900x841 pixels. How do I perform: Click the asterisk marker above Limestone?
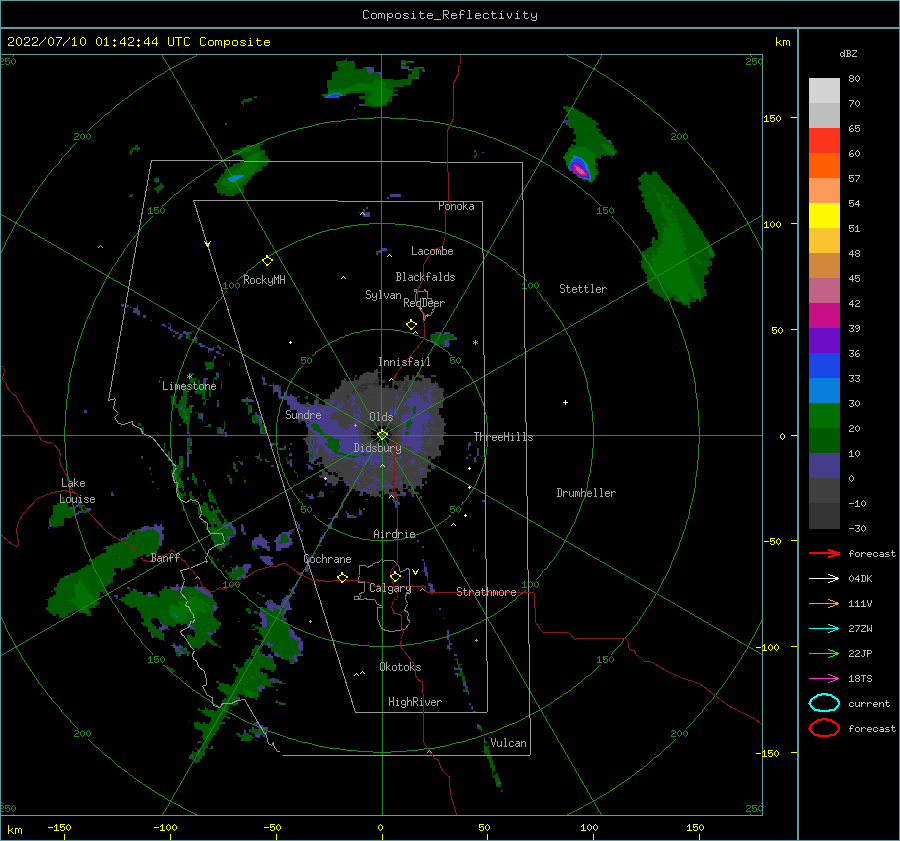click(189, 377)
